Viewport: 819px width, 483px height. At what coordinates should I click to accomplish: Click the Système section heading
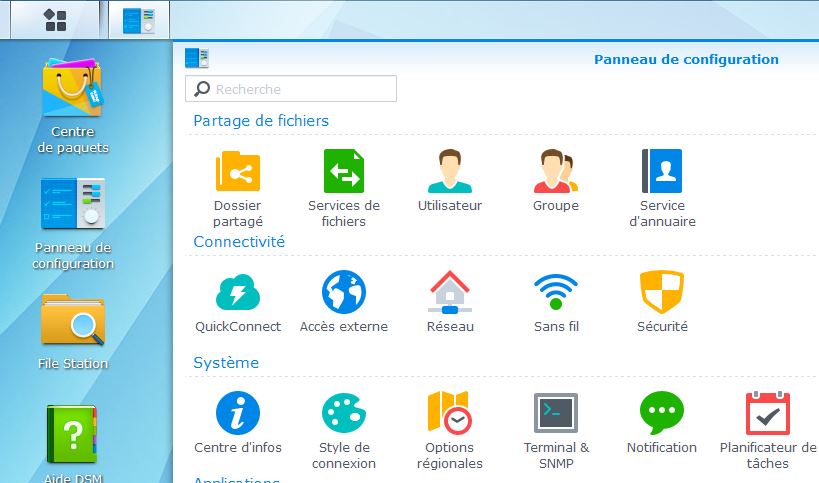tap(226, 363)
